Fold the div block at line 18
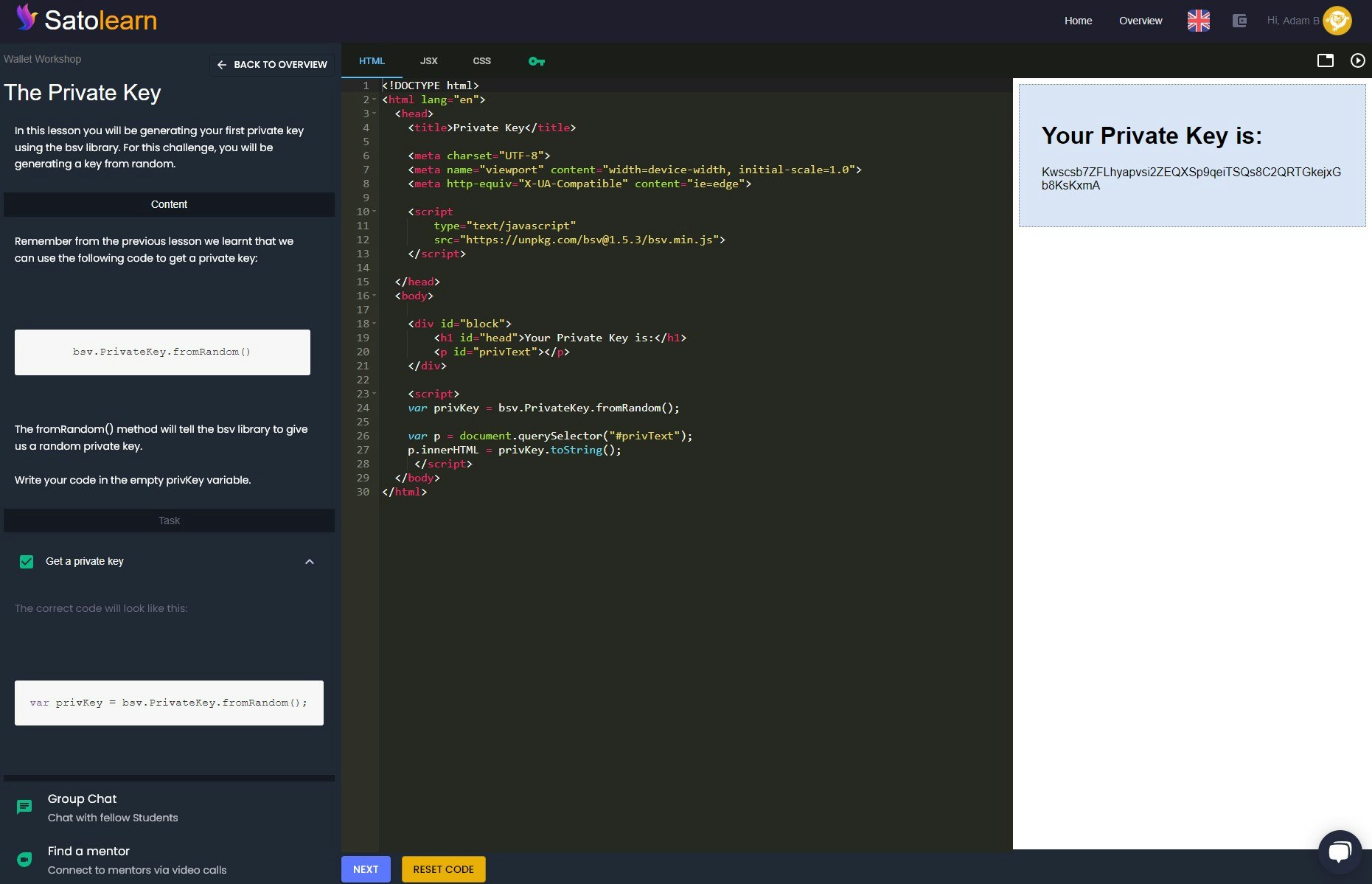This screenshot has height=884, width=1372. (375, 324)
